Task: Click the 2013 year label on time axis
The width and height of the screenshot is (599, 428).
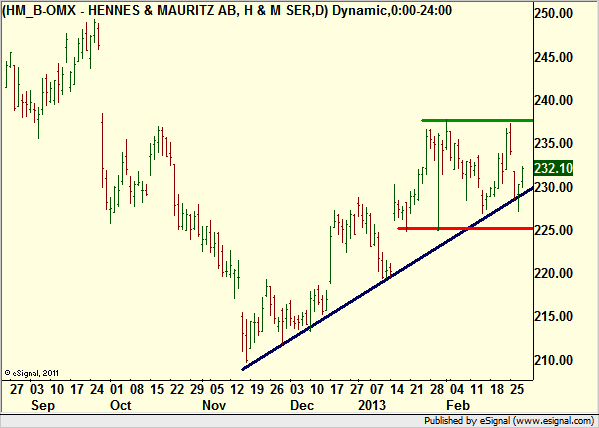Action: coord(372,405)
